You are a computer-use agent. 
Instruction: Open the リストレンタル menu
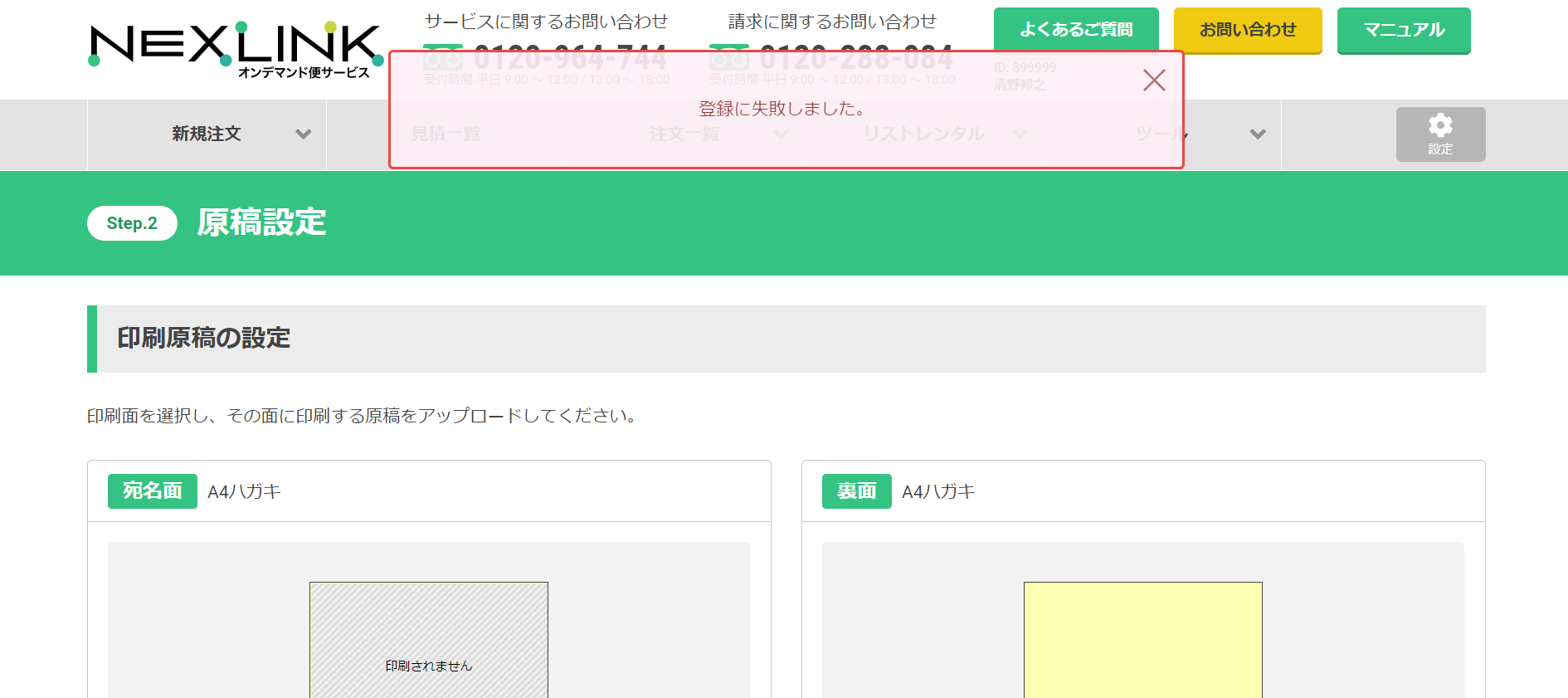[923, 134]
